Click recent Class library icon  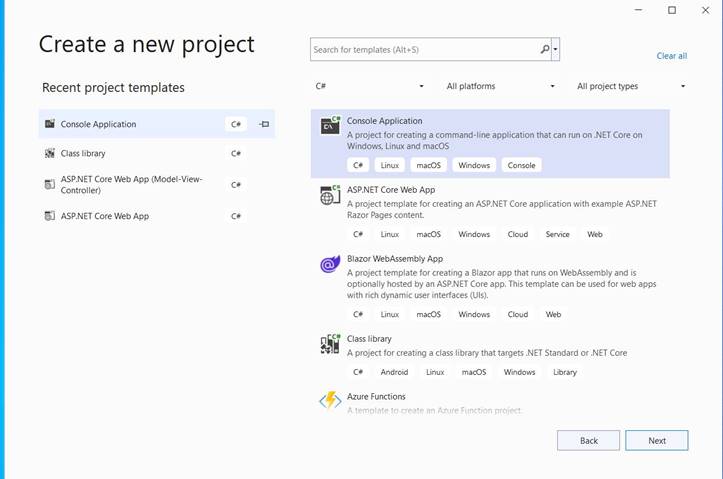click(x=50, y=153)
